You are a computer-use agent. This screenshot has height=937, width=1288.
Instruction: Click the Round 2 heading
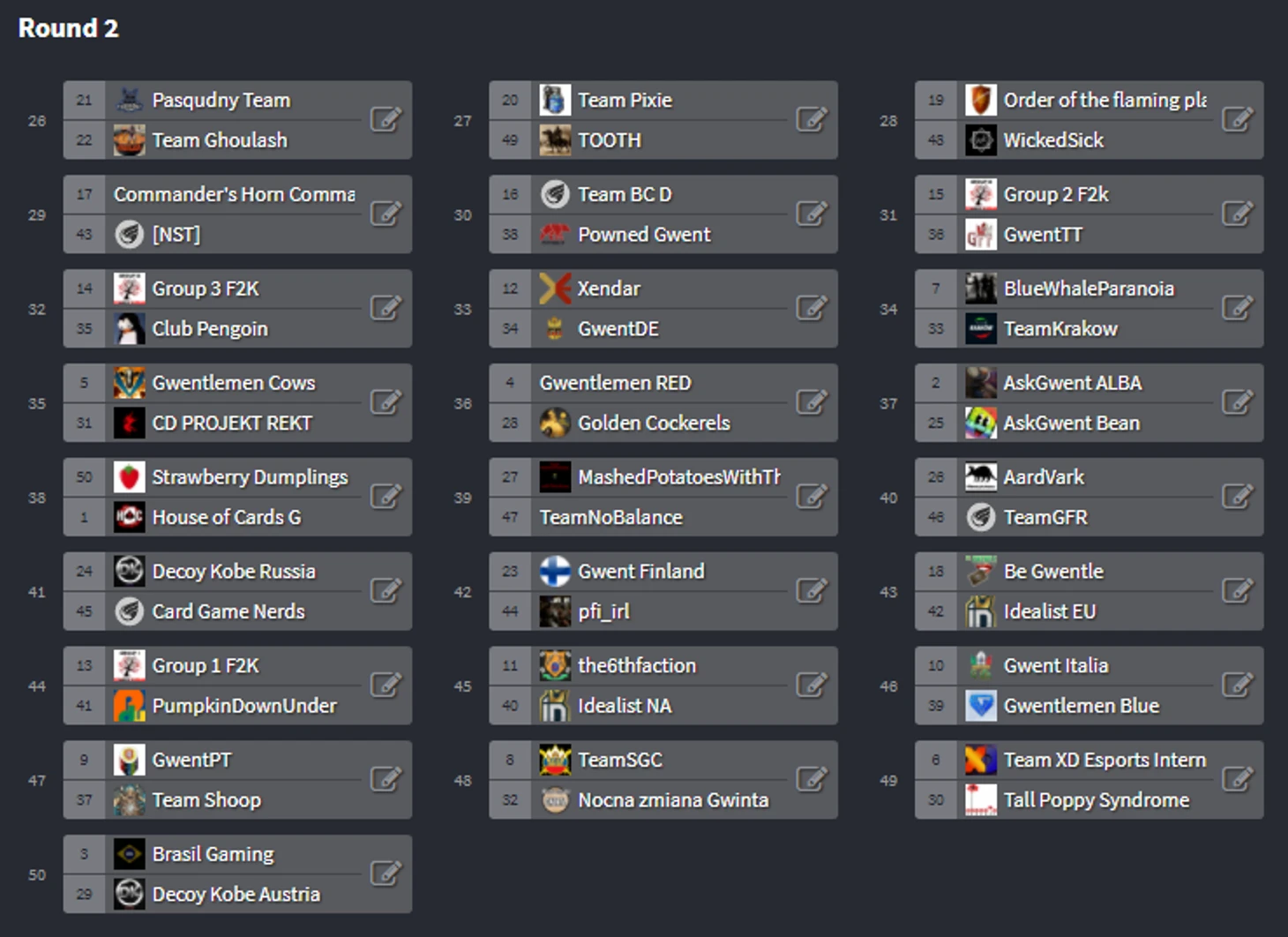tap(68, 28)
